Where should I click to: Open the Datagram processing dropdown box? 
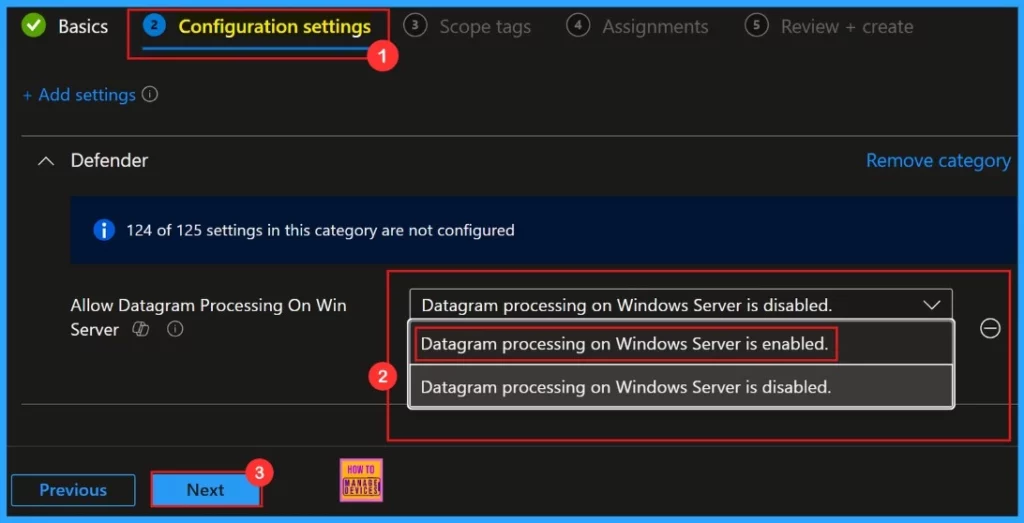coord(680,305)
